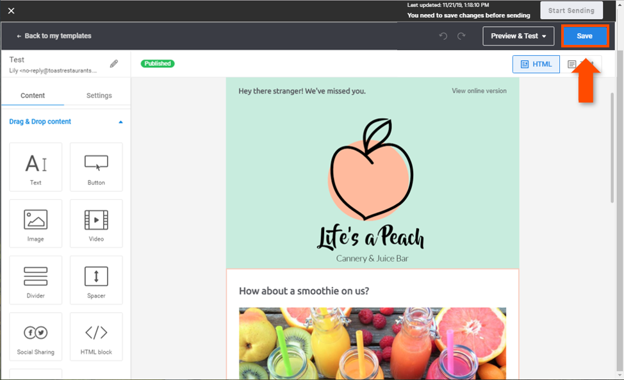The height and width of the screenshot is (380, 624).
Task: Select the Spacer content block
Action: [96, 280]
